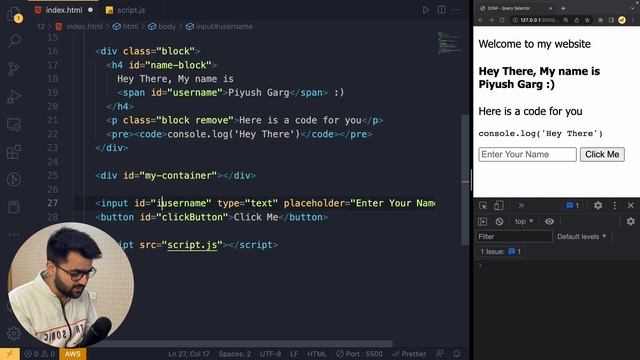Click 'LF' end of line setting
Viewport: 640px width, 360px height.
pos(294,354)
